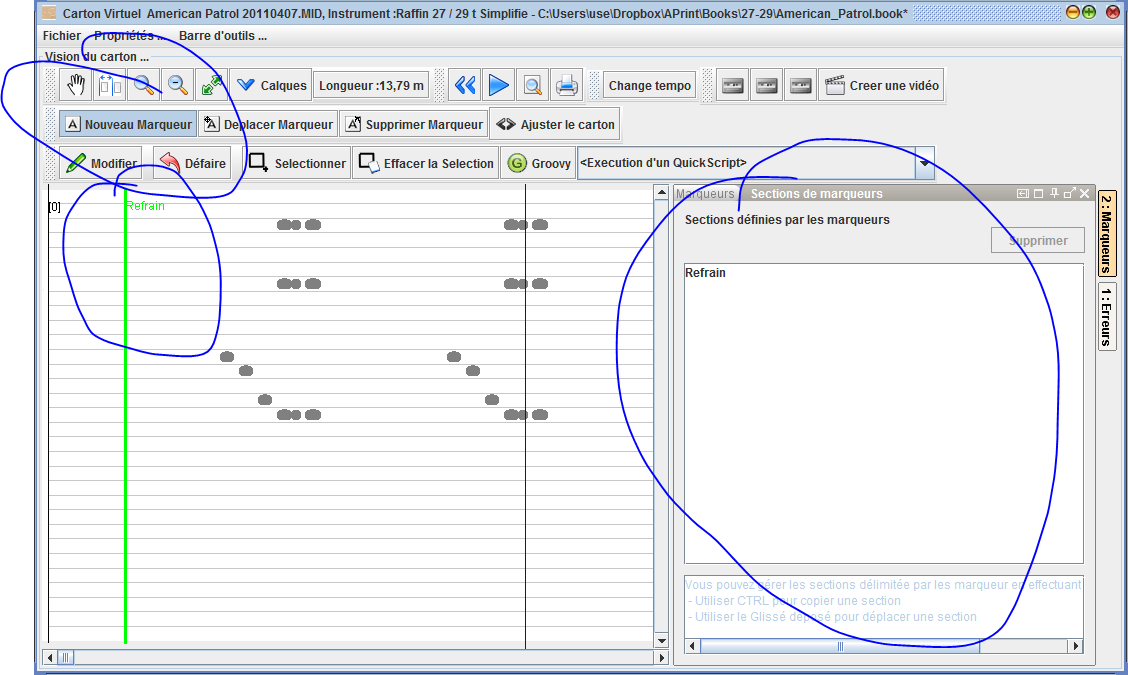Viewport: 1128px width, 675px height.
Task: Toggle the Nouveau Marqueur tool
Action: pyautogui.click(x=128, y=125)
